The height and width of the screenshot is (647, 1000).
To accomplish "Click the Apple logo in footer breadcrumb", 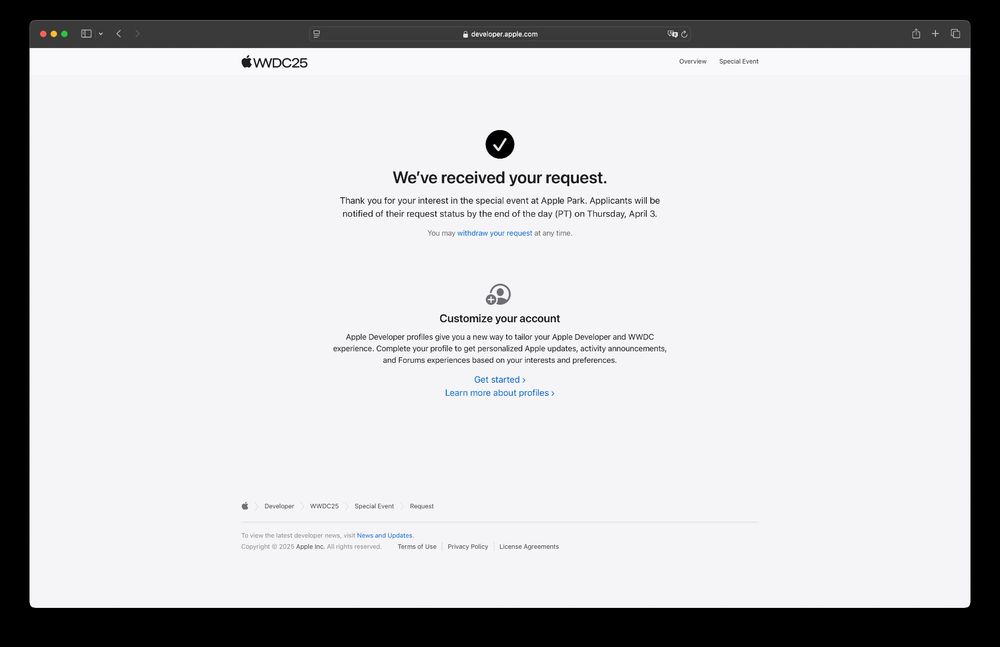I will click(x=245, y=506).
